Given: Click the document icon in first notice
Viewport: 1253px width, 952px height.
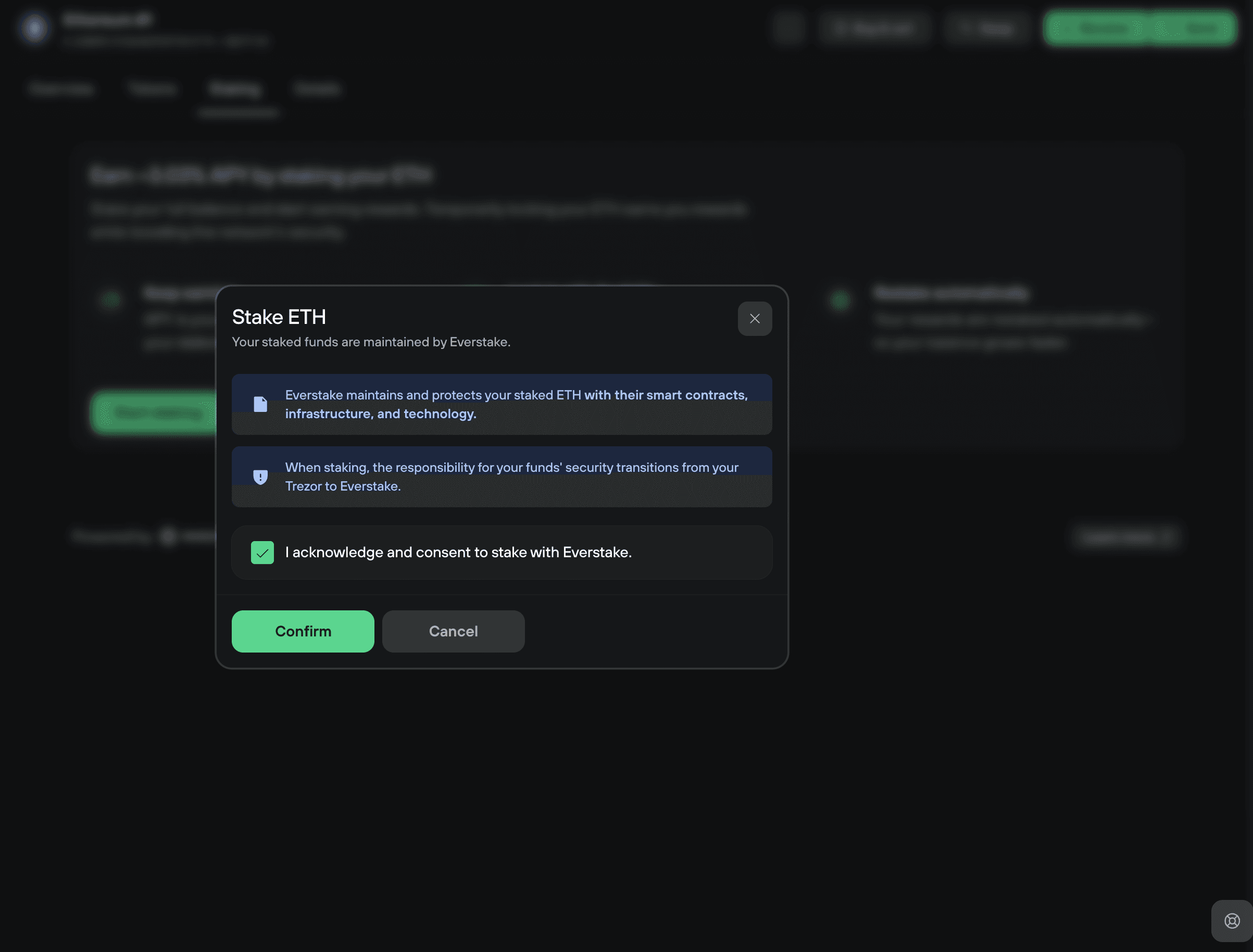Looking at the screenshot, I should (x=260, y=404).
